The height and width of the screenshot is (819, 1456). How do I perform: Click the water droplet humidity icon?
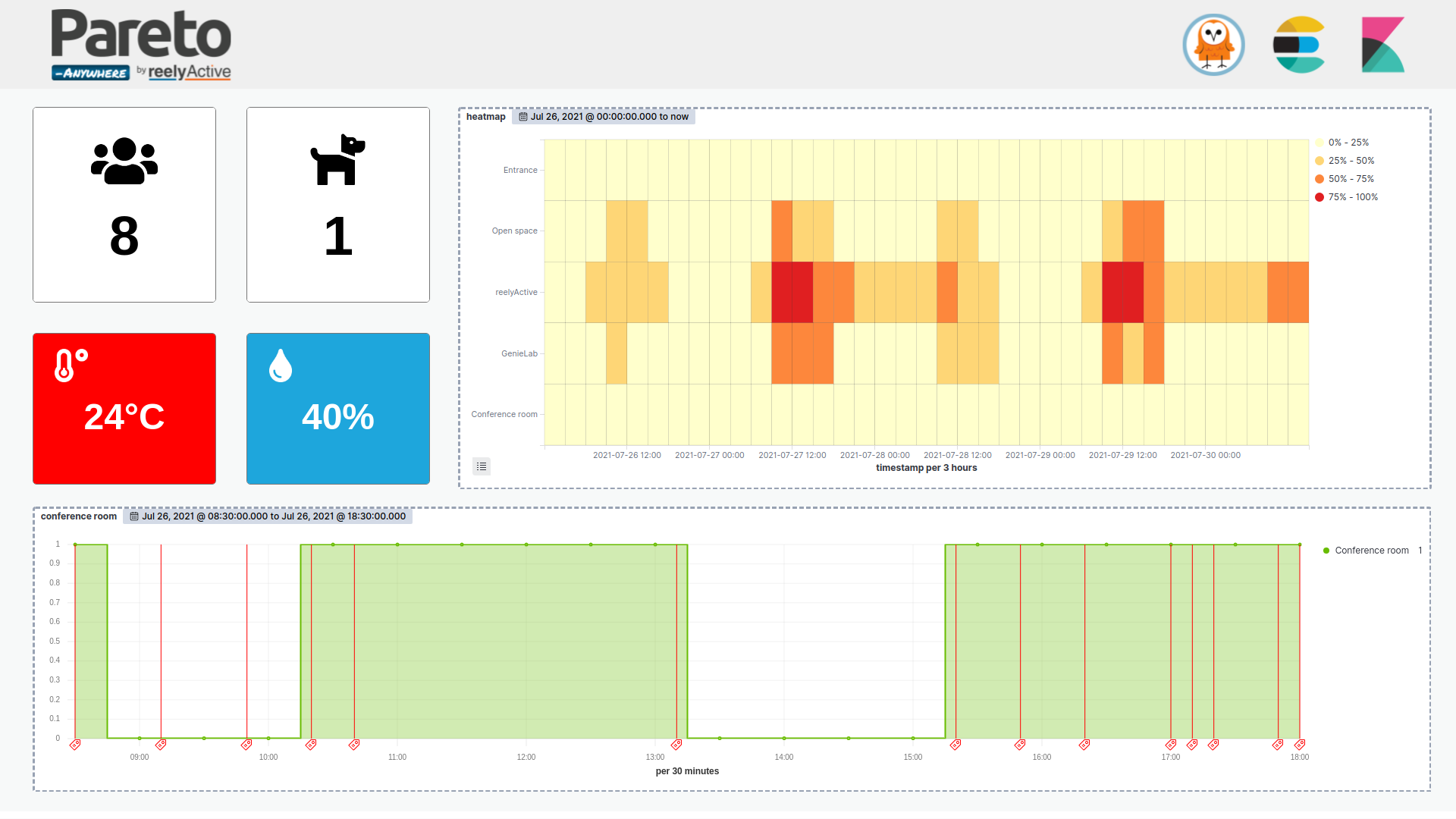tap(281, 366)
